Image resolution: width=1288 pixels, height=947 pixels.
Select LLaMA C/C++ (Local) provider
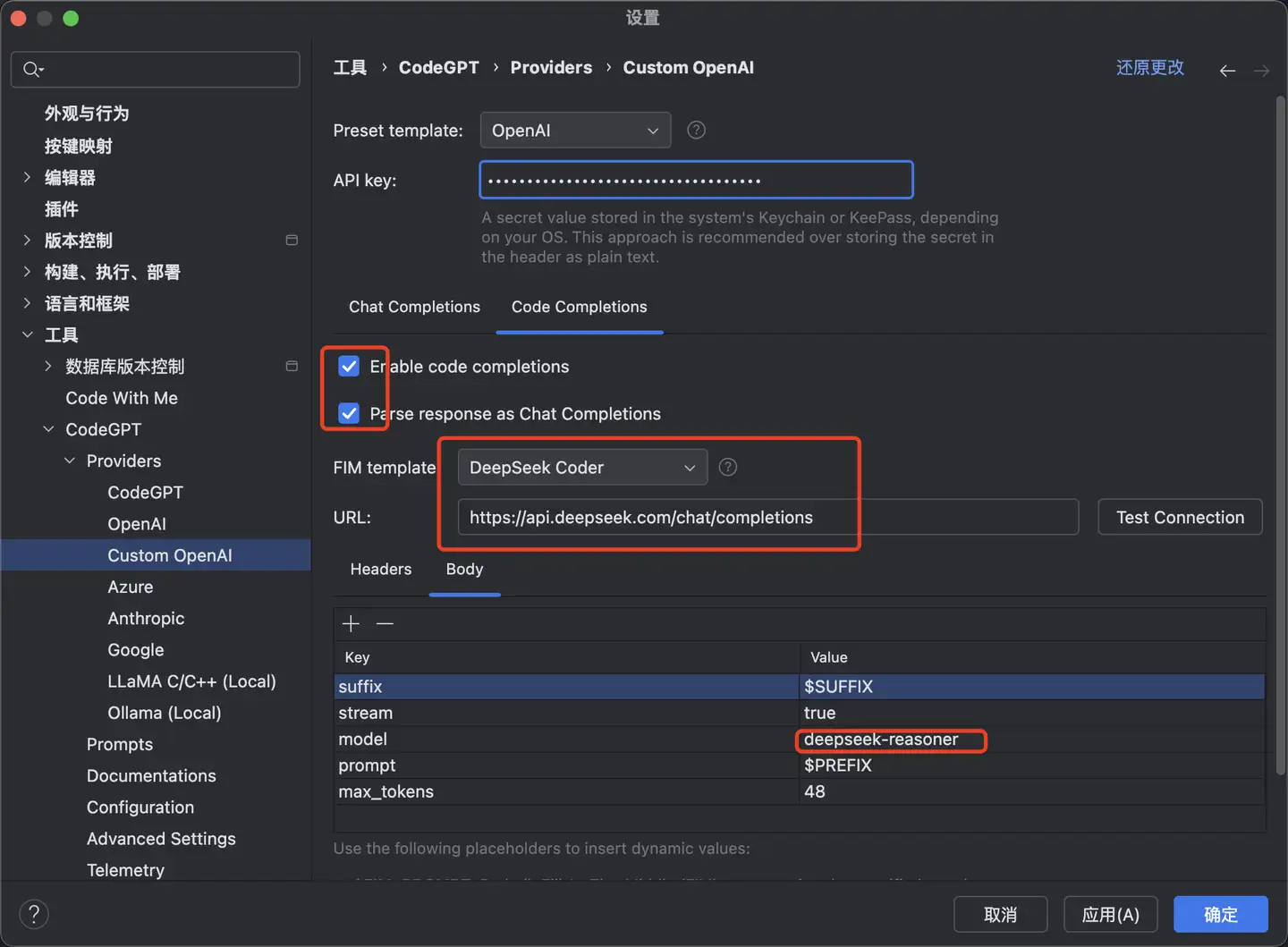pos(191,681)
